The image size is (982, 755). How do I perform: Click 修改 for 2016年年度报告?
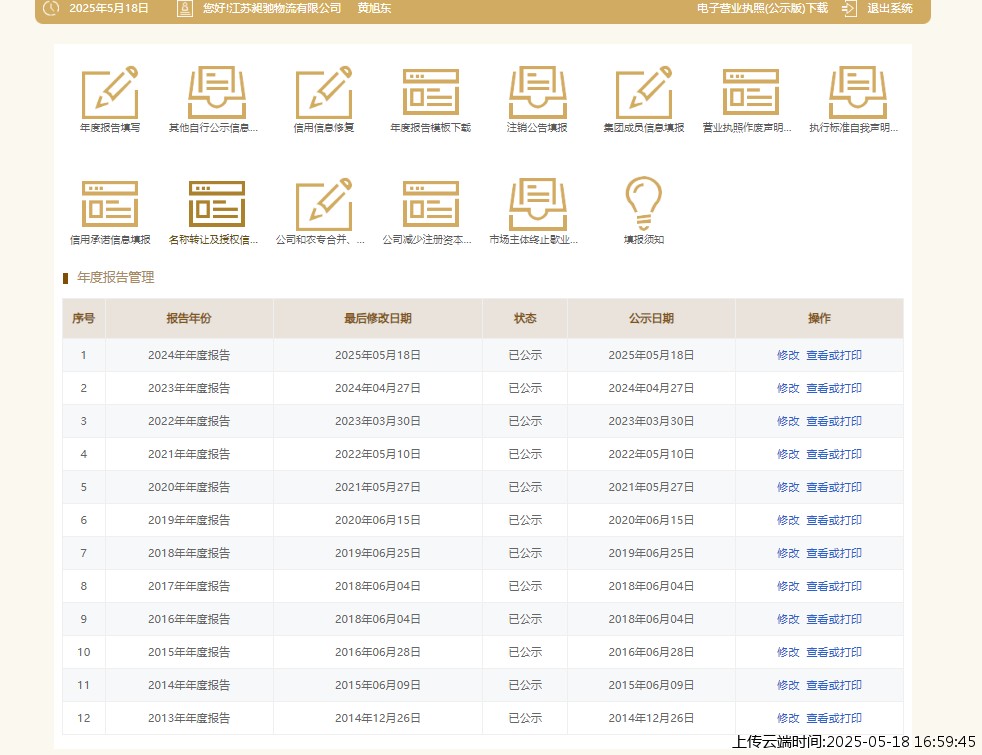coord(788,619)
